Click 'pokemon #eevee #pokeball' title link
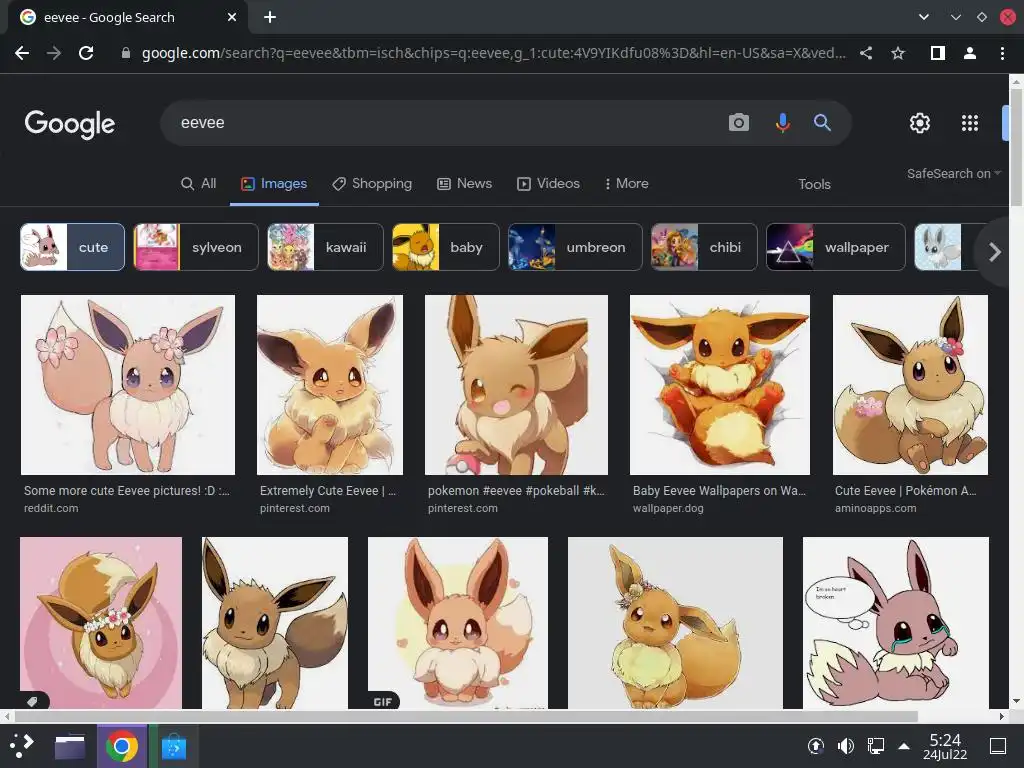 (516, 490)
